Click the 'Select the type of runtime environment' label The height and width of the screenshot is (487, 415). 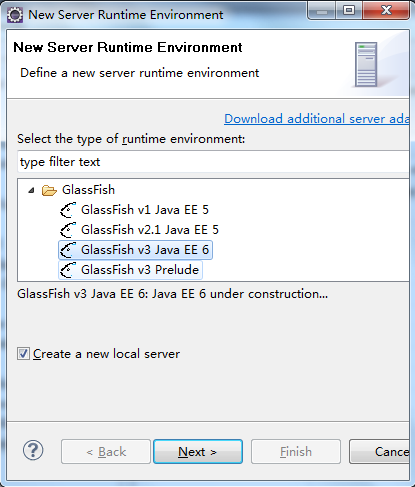pos(131,139)
